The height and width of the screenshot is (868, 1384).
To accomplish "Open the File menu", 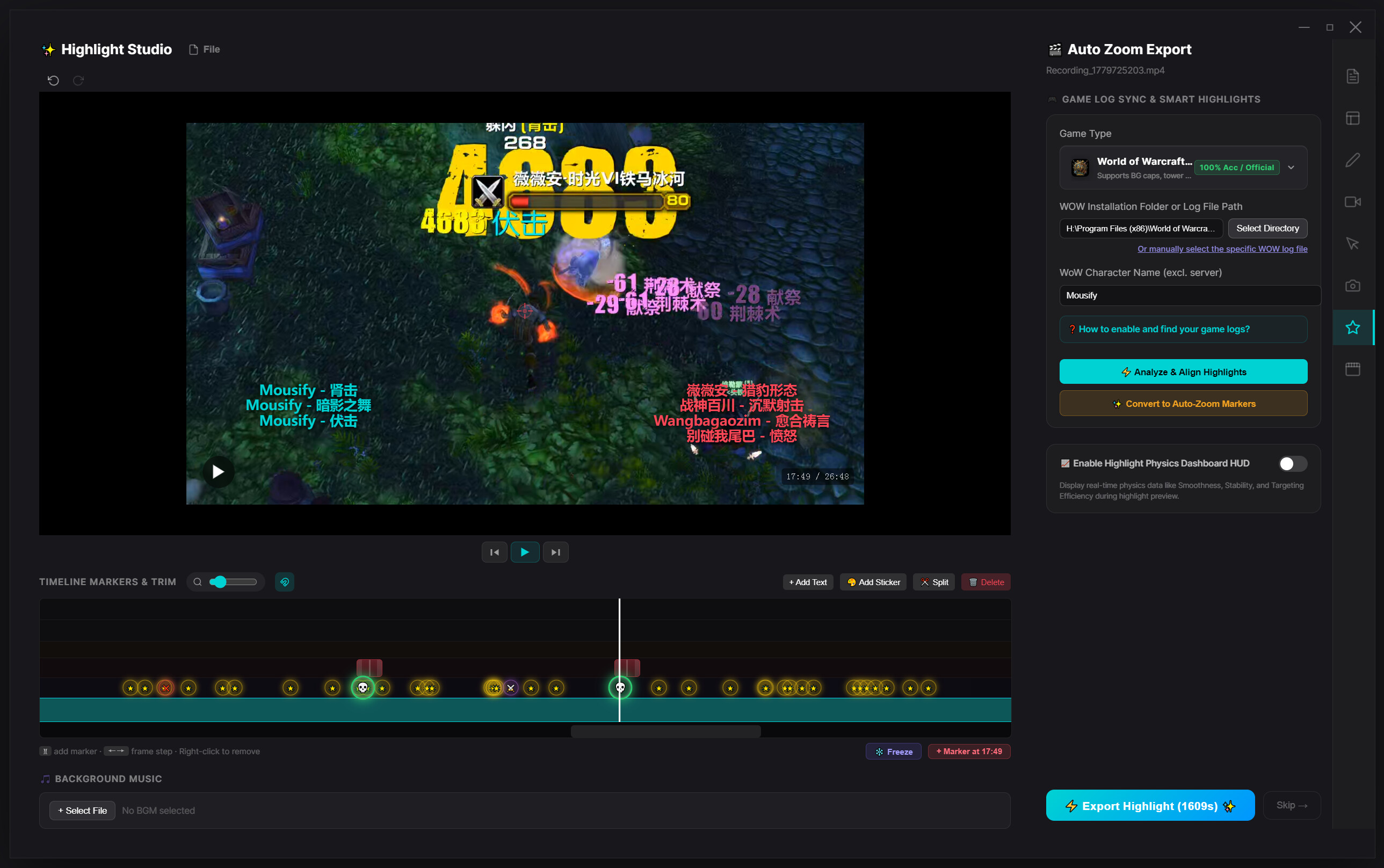I will tap(205, 49).
